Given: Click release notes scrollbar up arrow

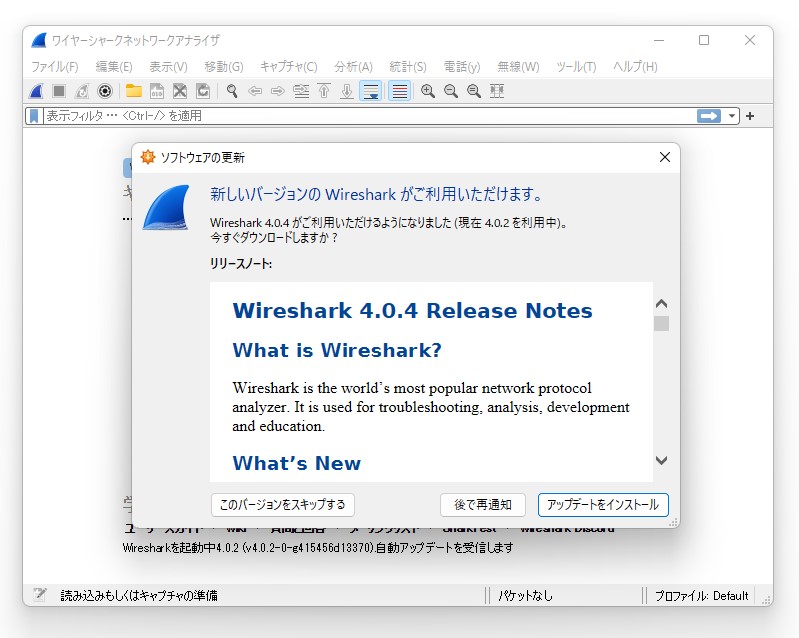Looking at the screenshot, I should [x=661, y=304].
